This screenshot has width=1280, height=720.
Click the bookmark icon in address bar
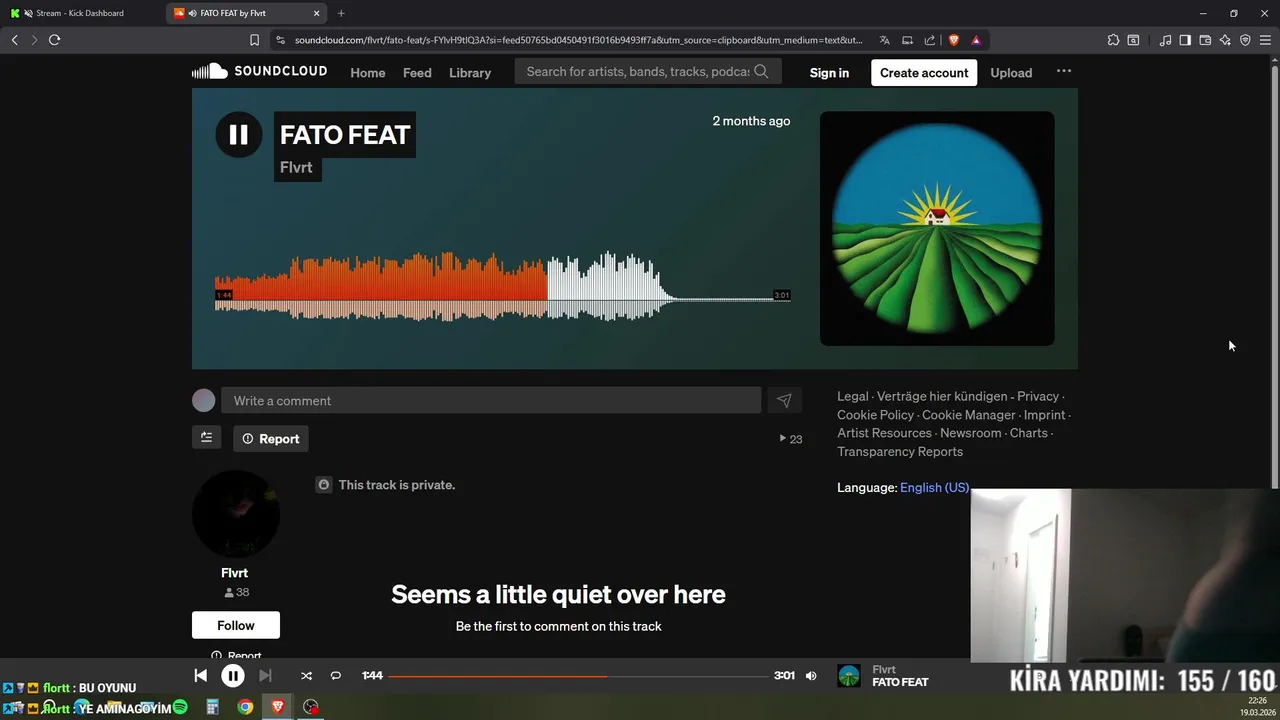click(x=254, y=40)
